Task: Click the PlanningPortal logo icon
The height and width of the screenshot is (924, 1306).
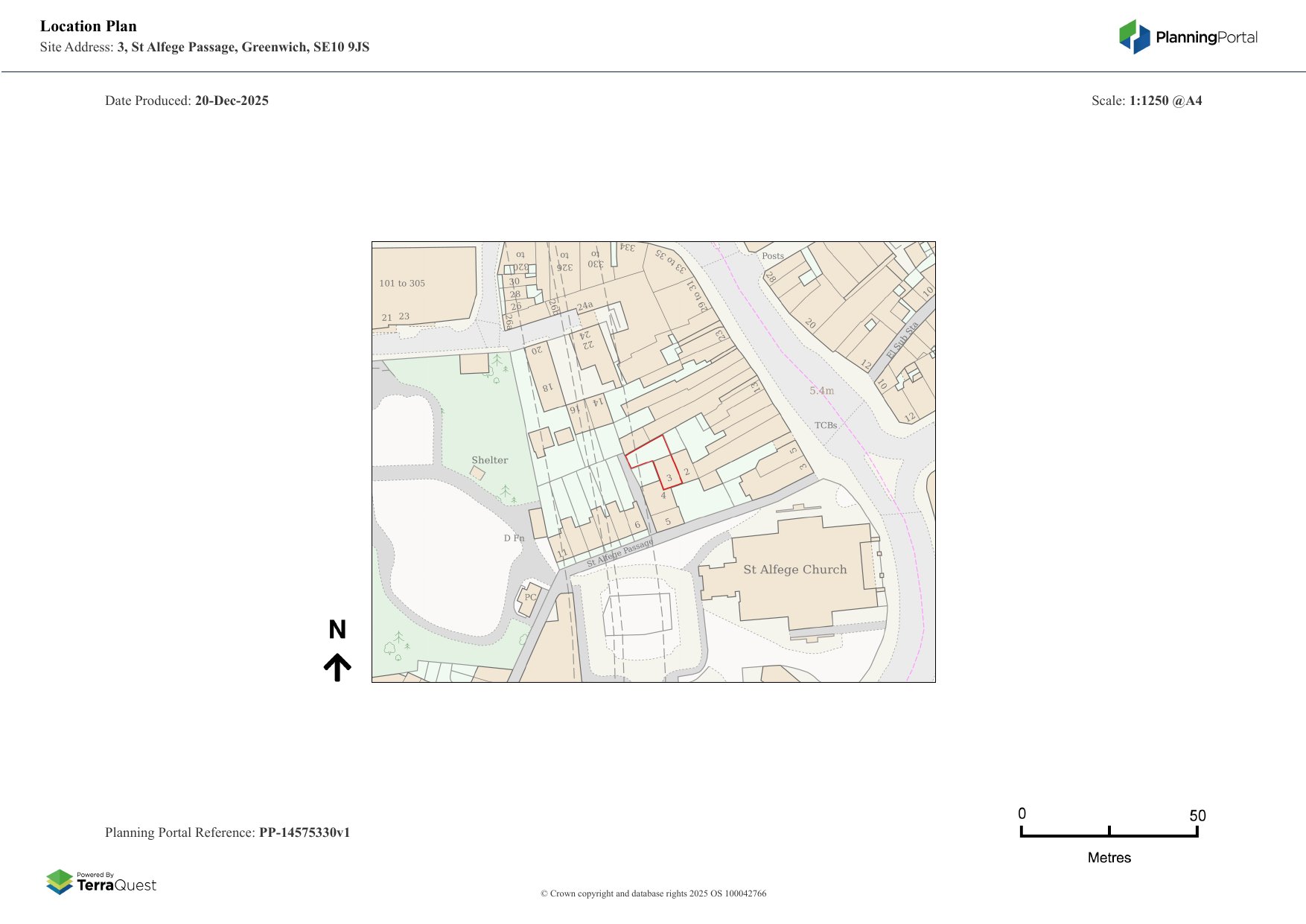Action: pos(1134,36)
